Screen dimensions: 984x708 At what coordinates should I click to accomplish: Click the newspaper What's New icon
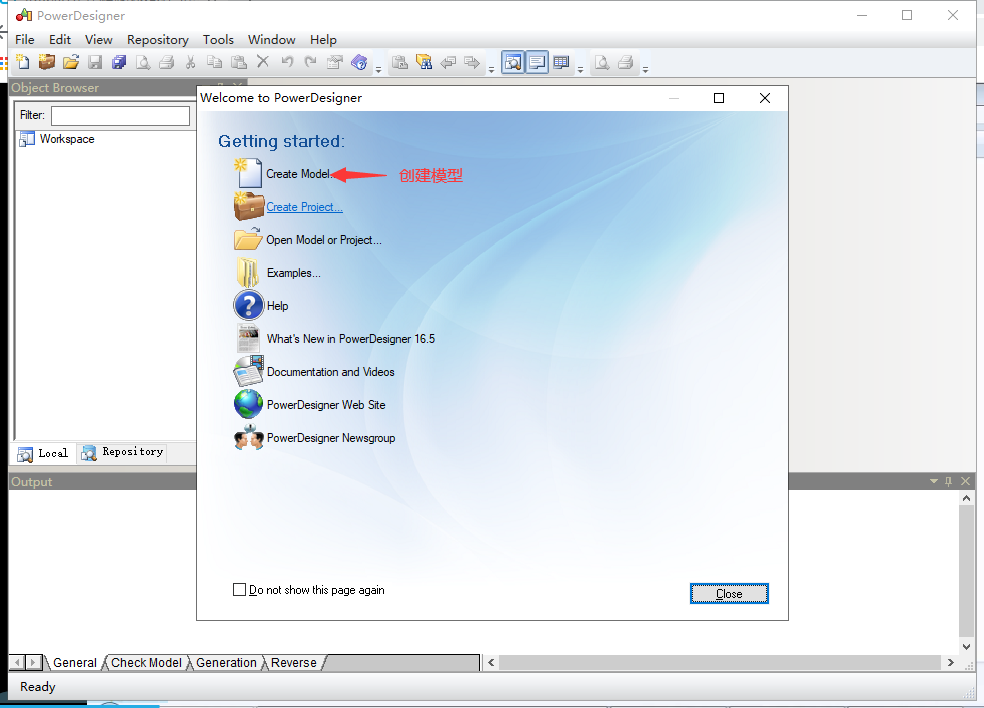click(x=249, y=338)
